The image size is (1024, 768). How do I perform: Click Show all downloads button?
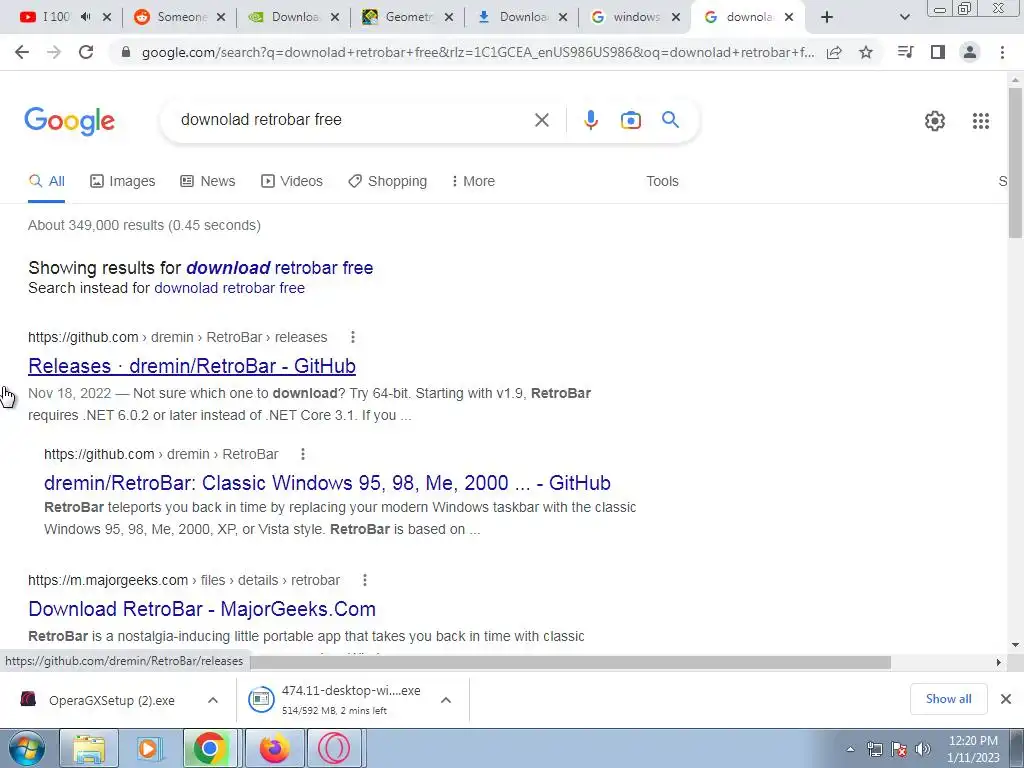(x=948, y=699)
